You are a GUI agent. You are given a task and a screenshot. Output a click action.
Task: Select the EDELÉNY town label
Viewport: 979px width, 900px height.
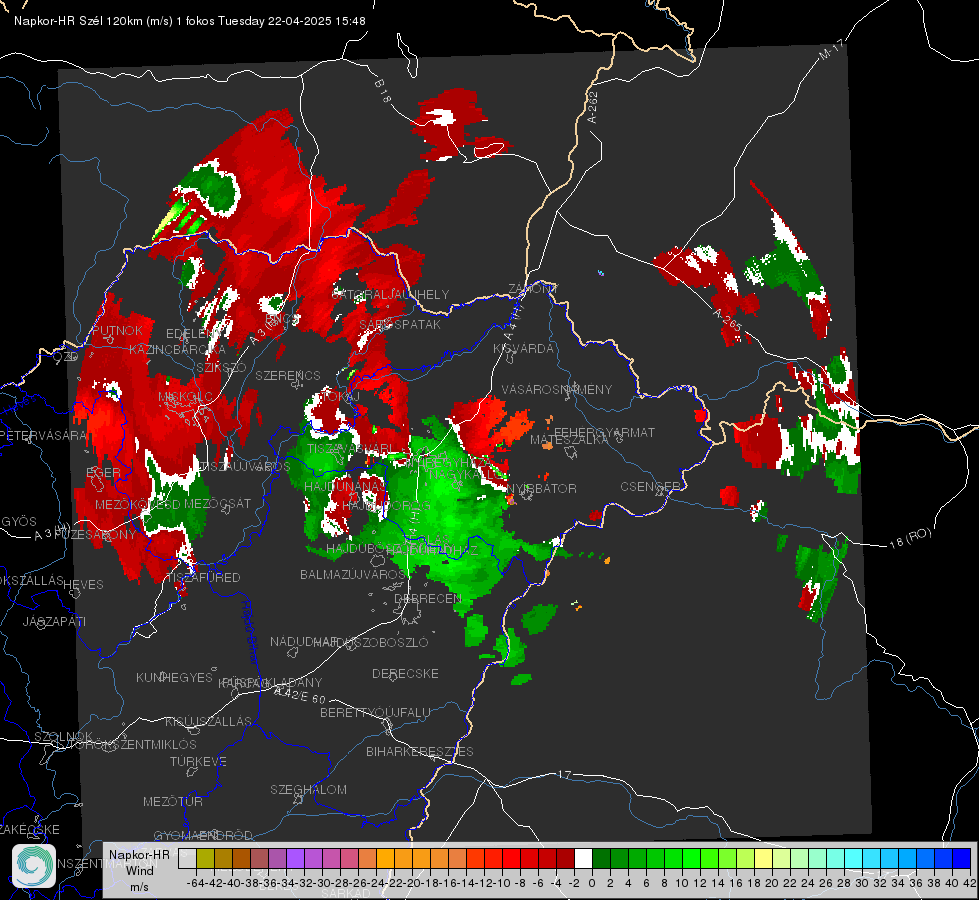pyautogui.click(x=191, y=334)
